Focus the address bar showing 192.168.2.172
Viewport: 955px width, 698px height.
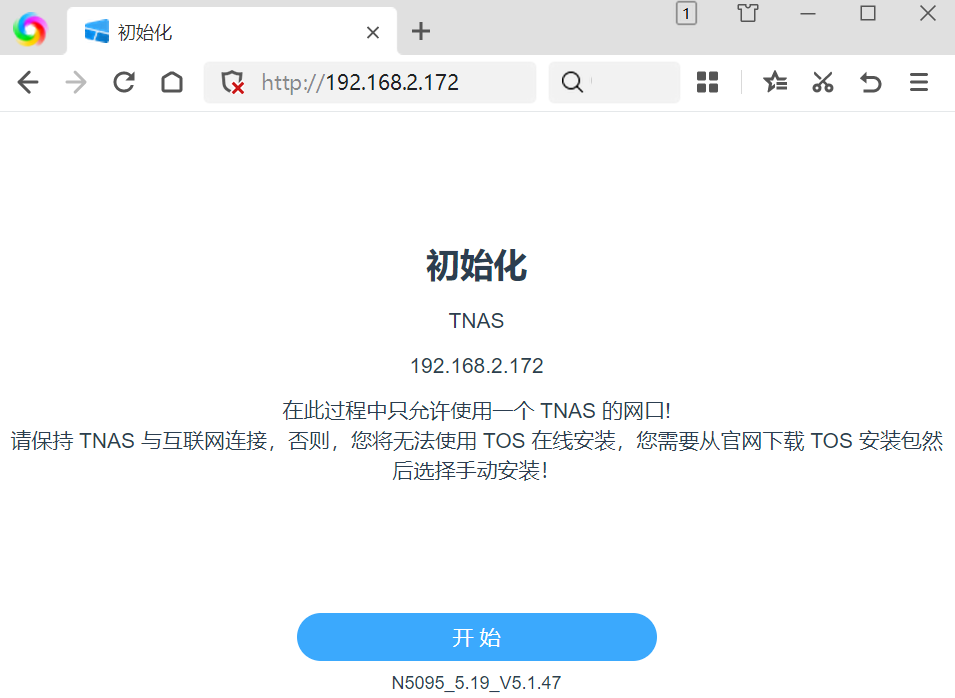(392, 82)
